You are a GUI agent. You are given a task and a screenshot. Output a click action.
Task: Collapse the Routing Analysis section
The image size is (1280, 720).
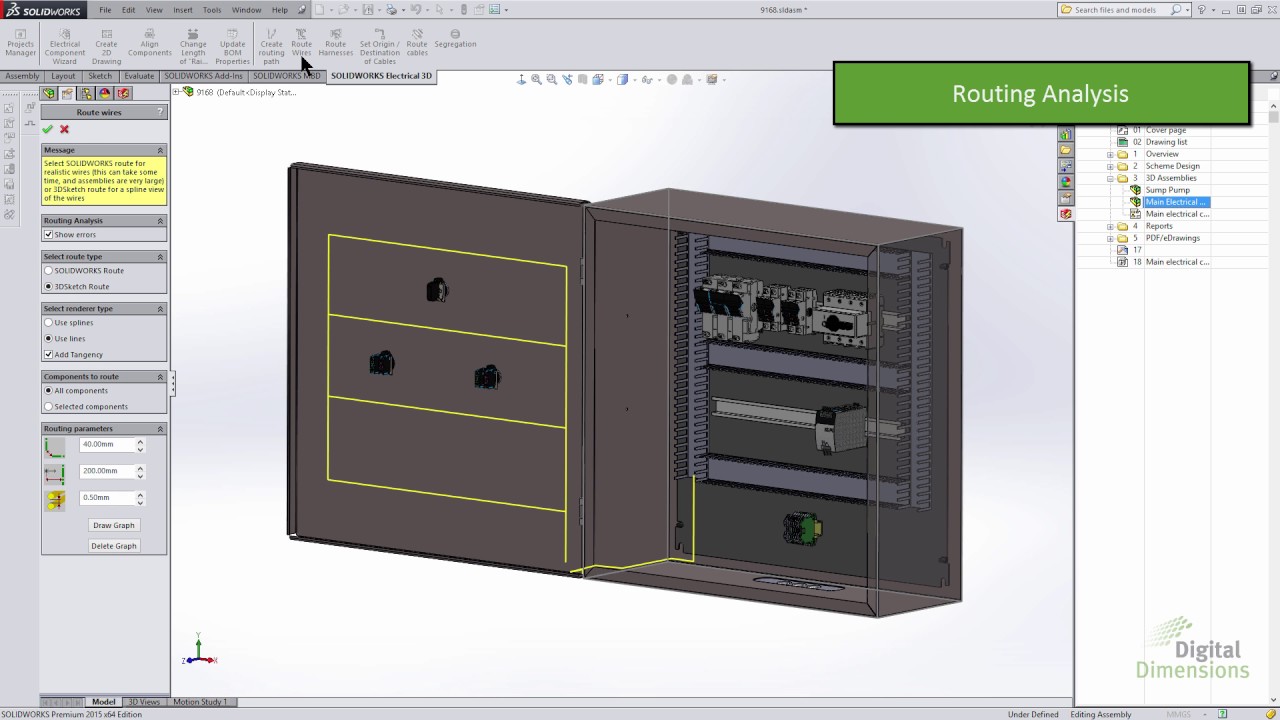(x=160, y=220)
